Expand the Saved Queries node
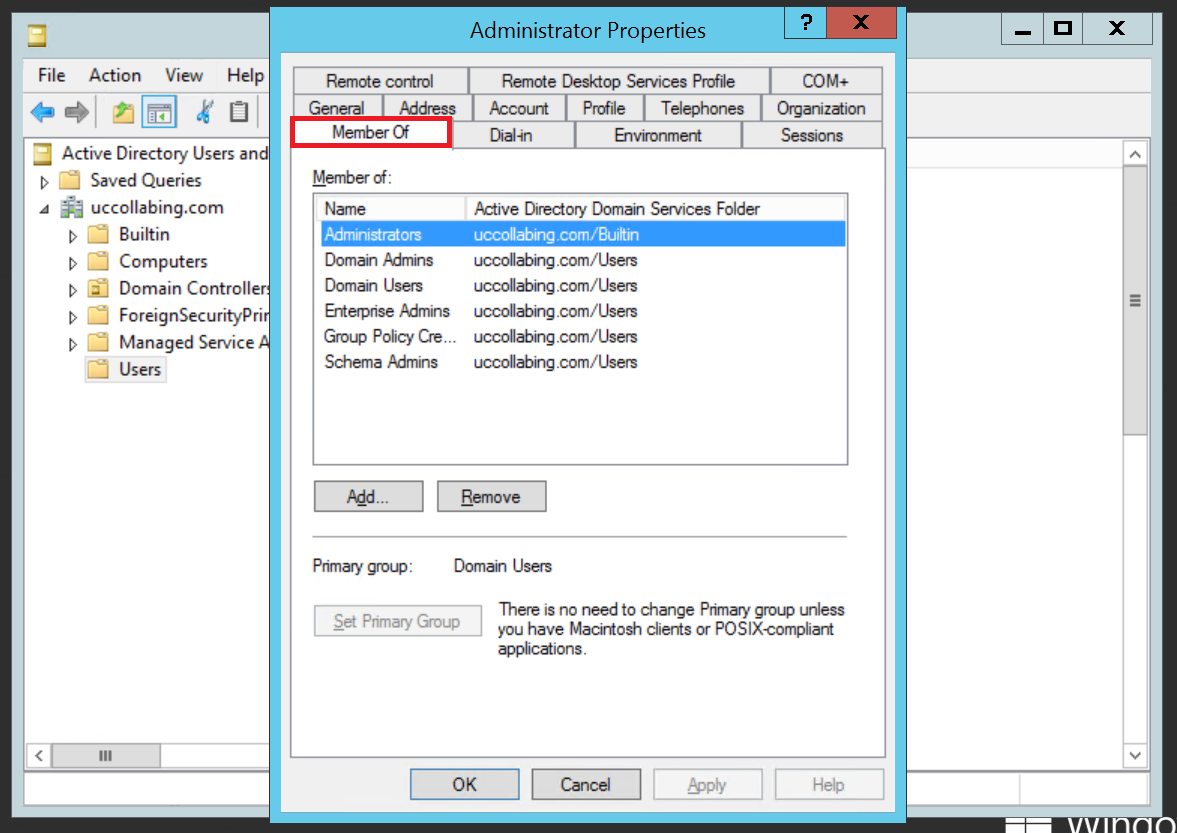Viewport: 1177px width, 833px height. (44, 182)
